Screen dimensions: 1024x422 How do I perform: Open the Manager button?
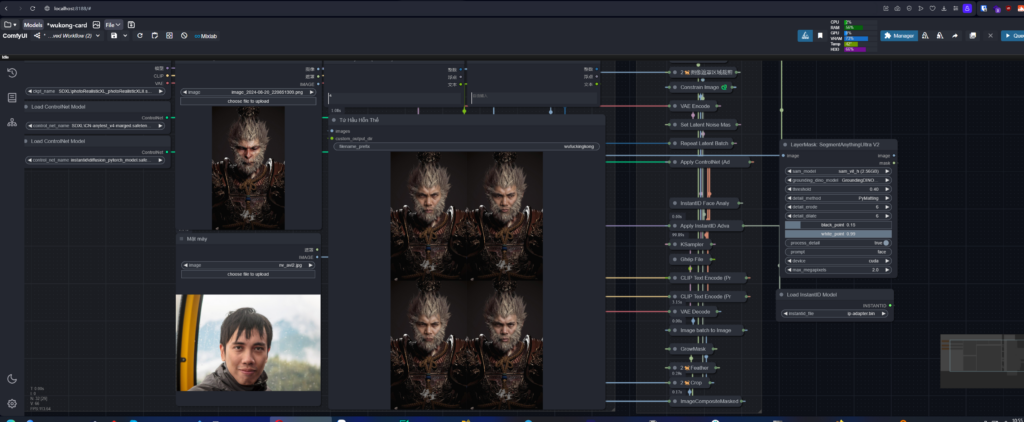pyautogui.click(x=899, y=36)
